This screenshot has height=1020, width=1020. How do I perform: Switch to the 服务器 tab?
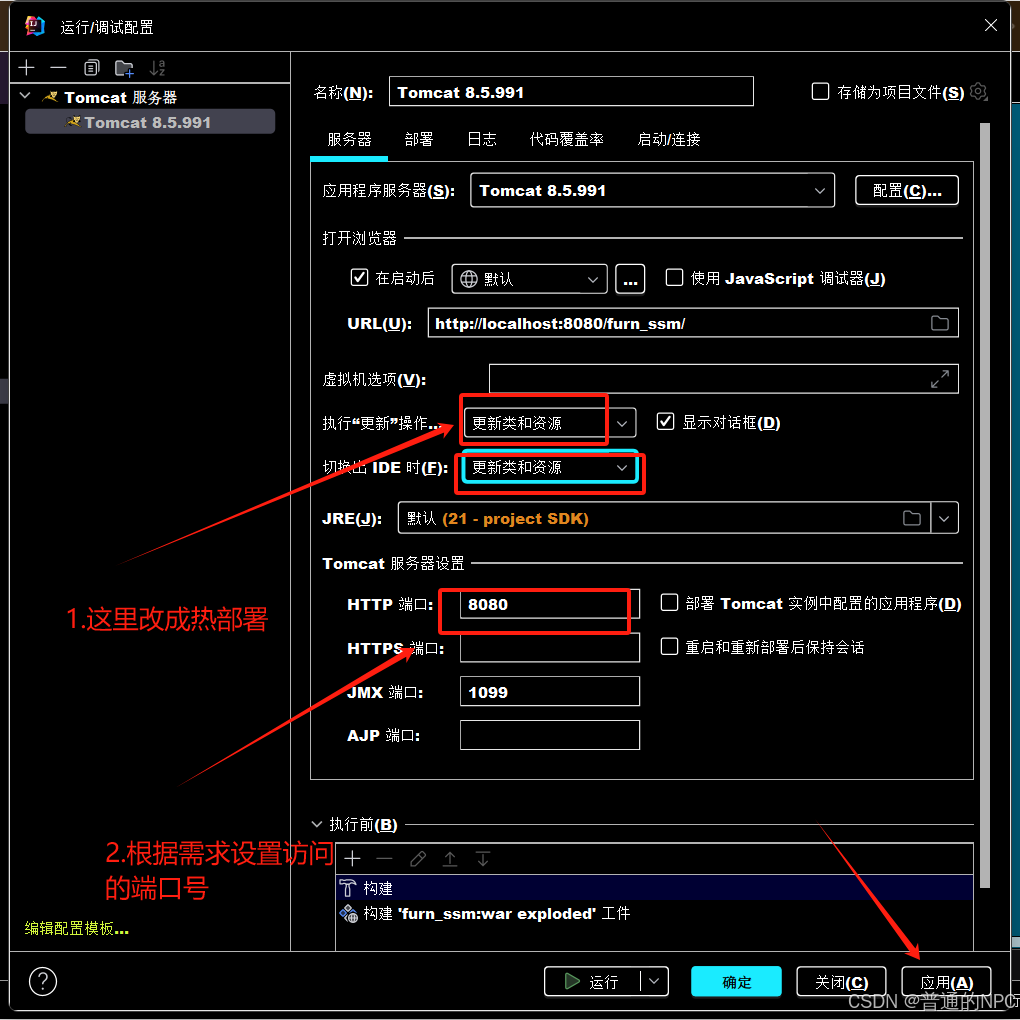click(x=349, y=139)
